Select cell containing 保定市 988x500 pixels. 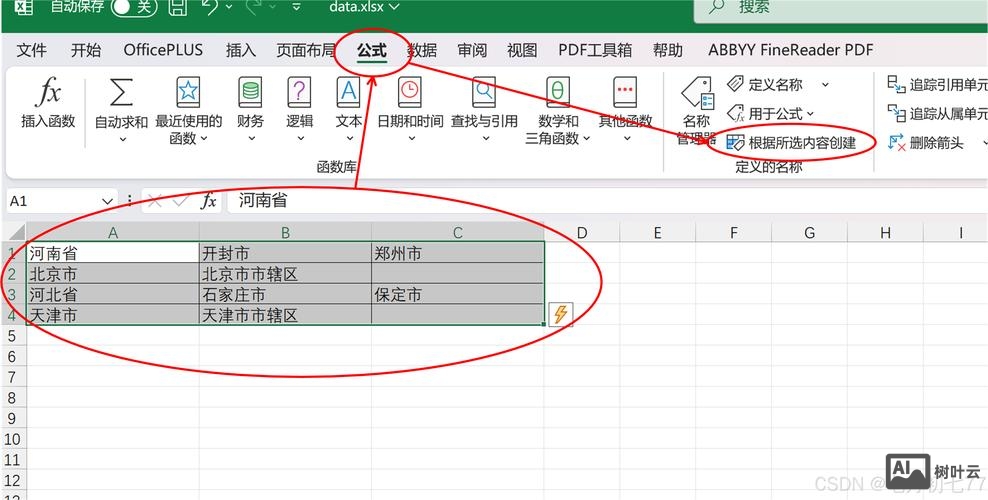point(457,294)
